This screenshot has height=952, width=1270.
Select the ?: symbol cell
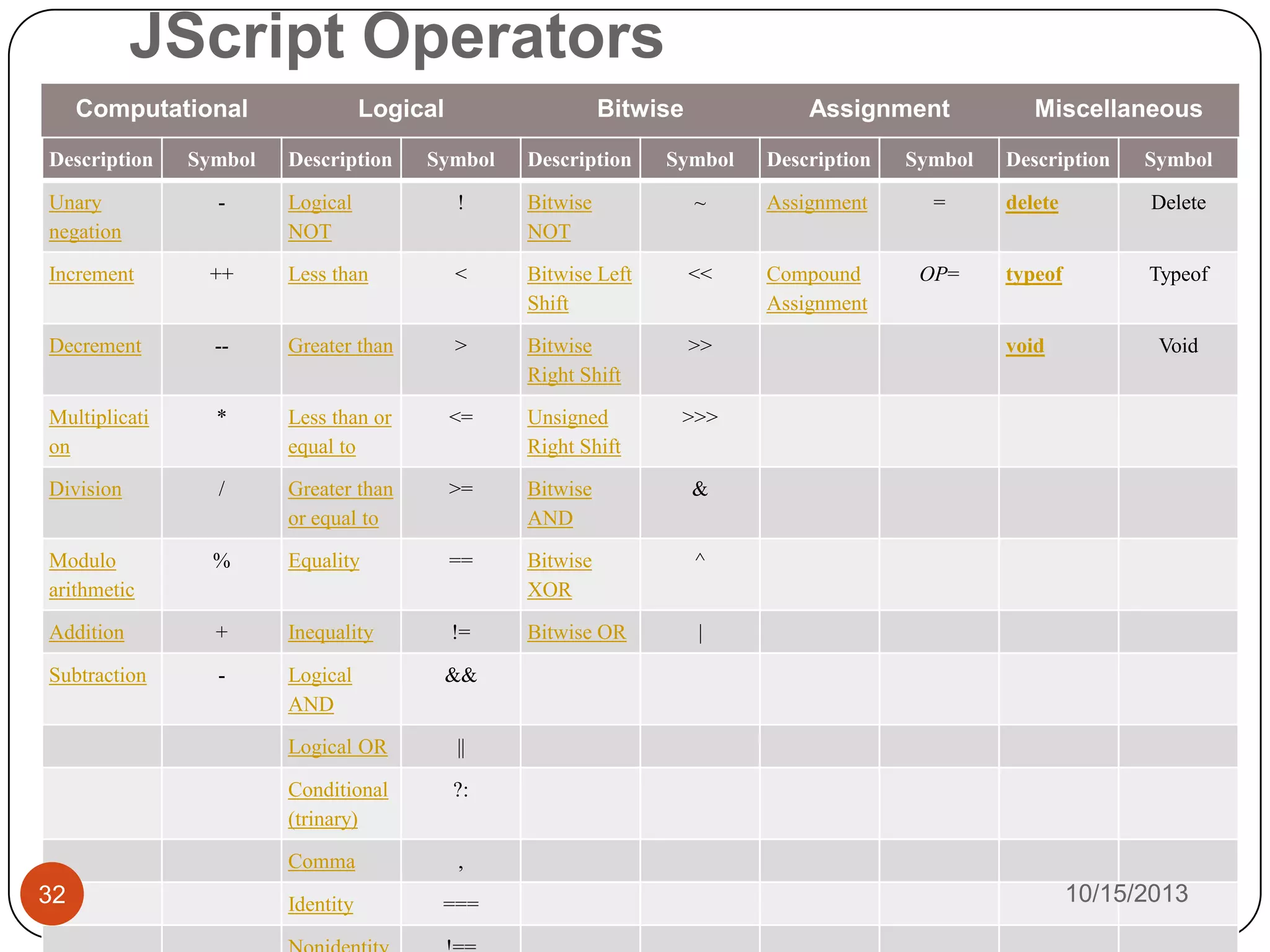[461, 804]
